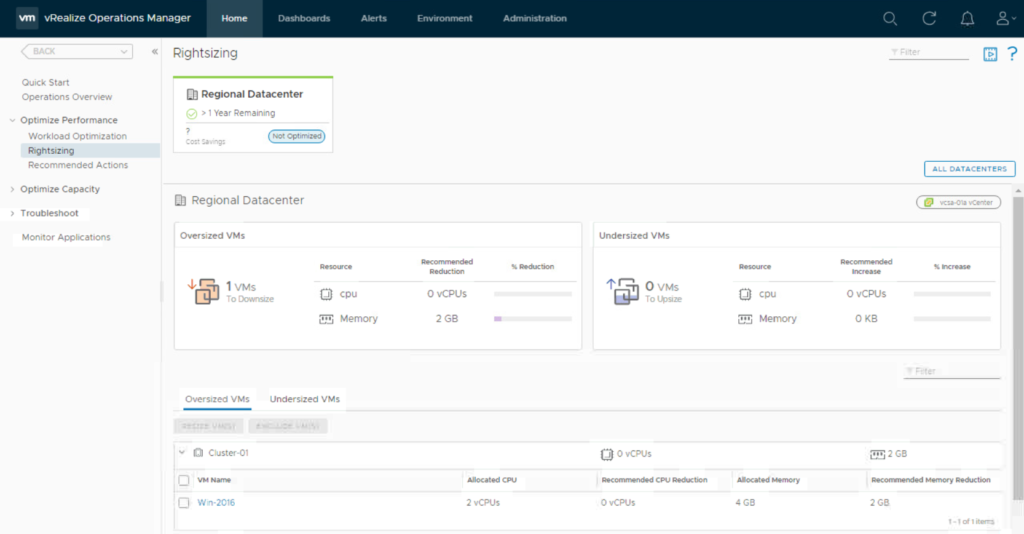This screenshot has height=534, width=1024.
Task: Click the panel icon beside the help icon
Action: [x=990, y=54]
